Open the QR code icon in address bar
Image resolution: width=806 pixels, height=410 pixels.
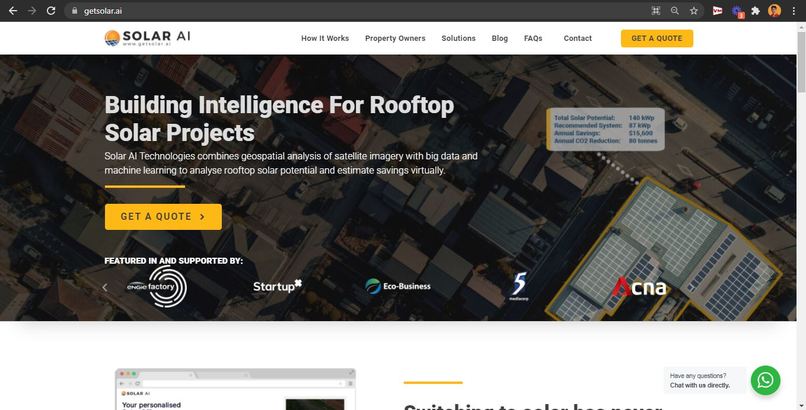click(655, 11)
